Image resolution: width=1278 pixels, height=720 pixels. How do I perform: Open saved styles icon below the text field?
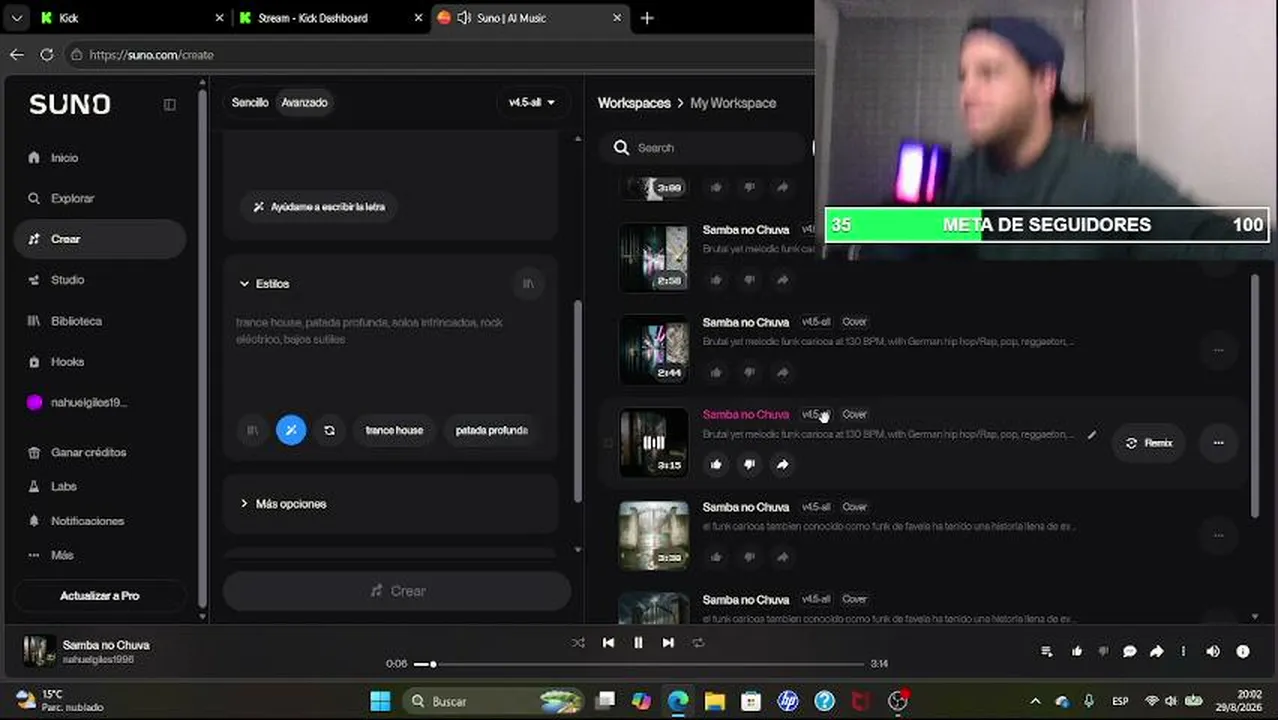tap(252, 430)
